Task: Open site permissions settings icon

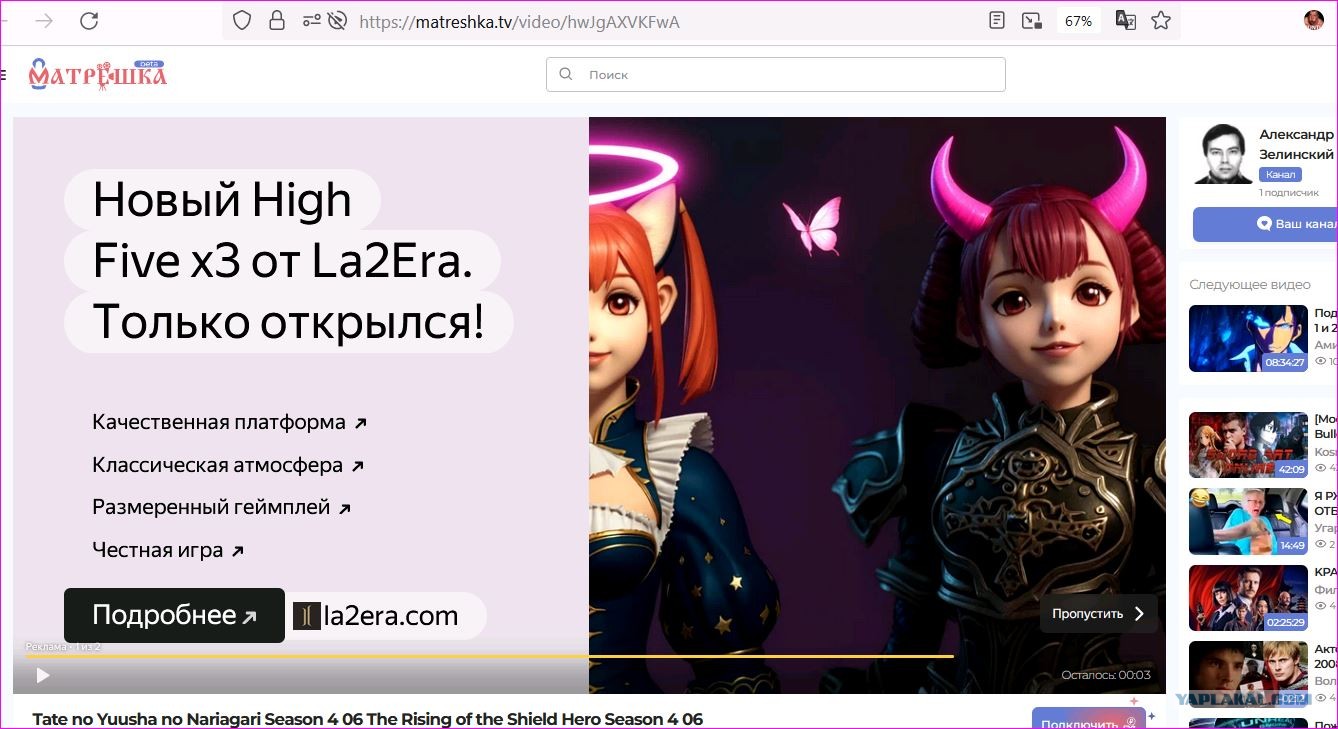Action: pyautogui.click(x=312, y=21)
